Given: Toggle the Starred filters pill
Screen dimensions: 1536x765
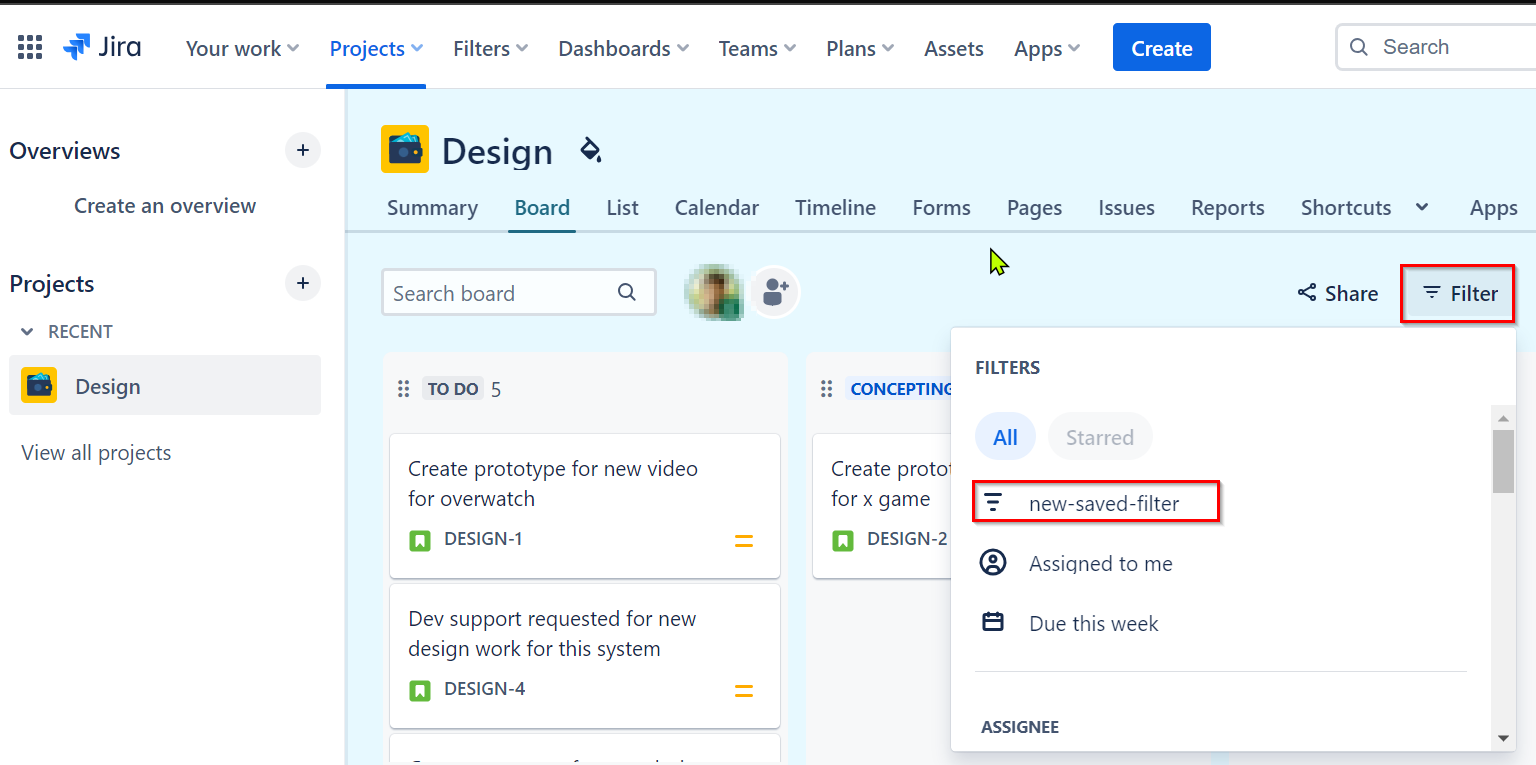Looking at the screenshot, I should (x=1100, y=437).
